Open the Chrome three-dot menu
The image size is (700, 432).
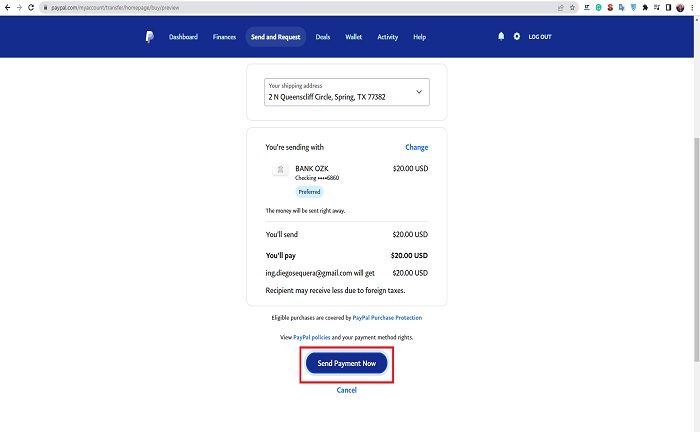click(x=692, y=7)
